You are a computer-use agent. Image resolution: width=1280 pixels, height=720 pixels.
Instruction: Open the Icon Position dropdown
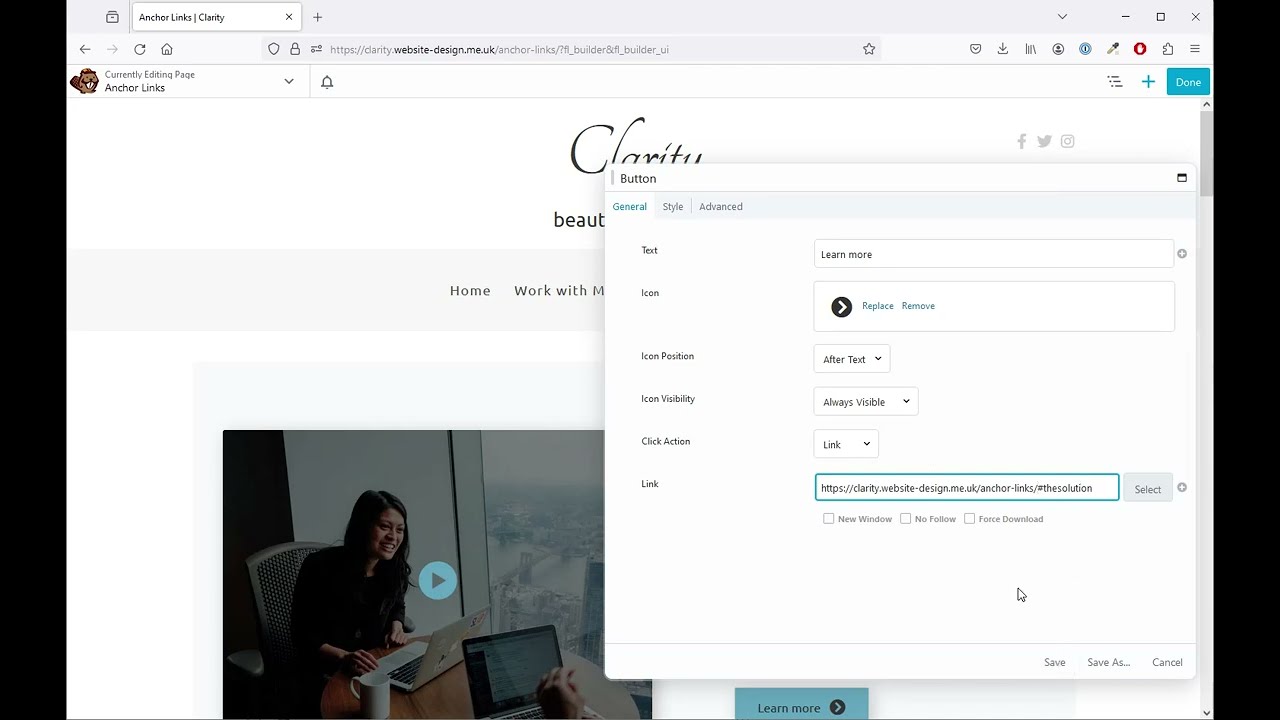point(852,359)
